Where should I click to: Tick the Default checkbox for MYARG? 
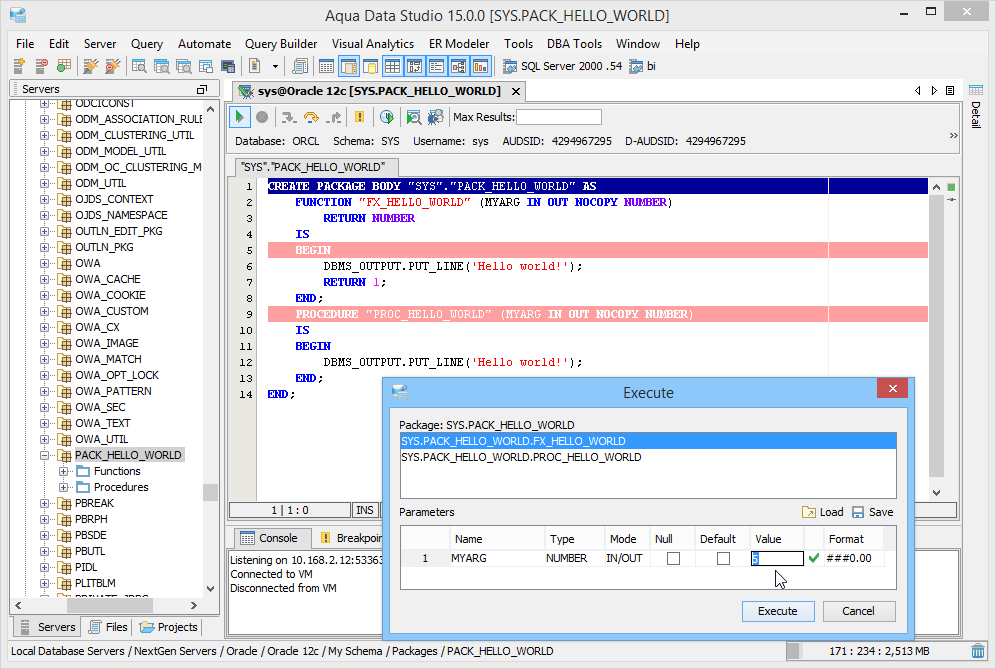pos(723,558)
